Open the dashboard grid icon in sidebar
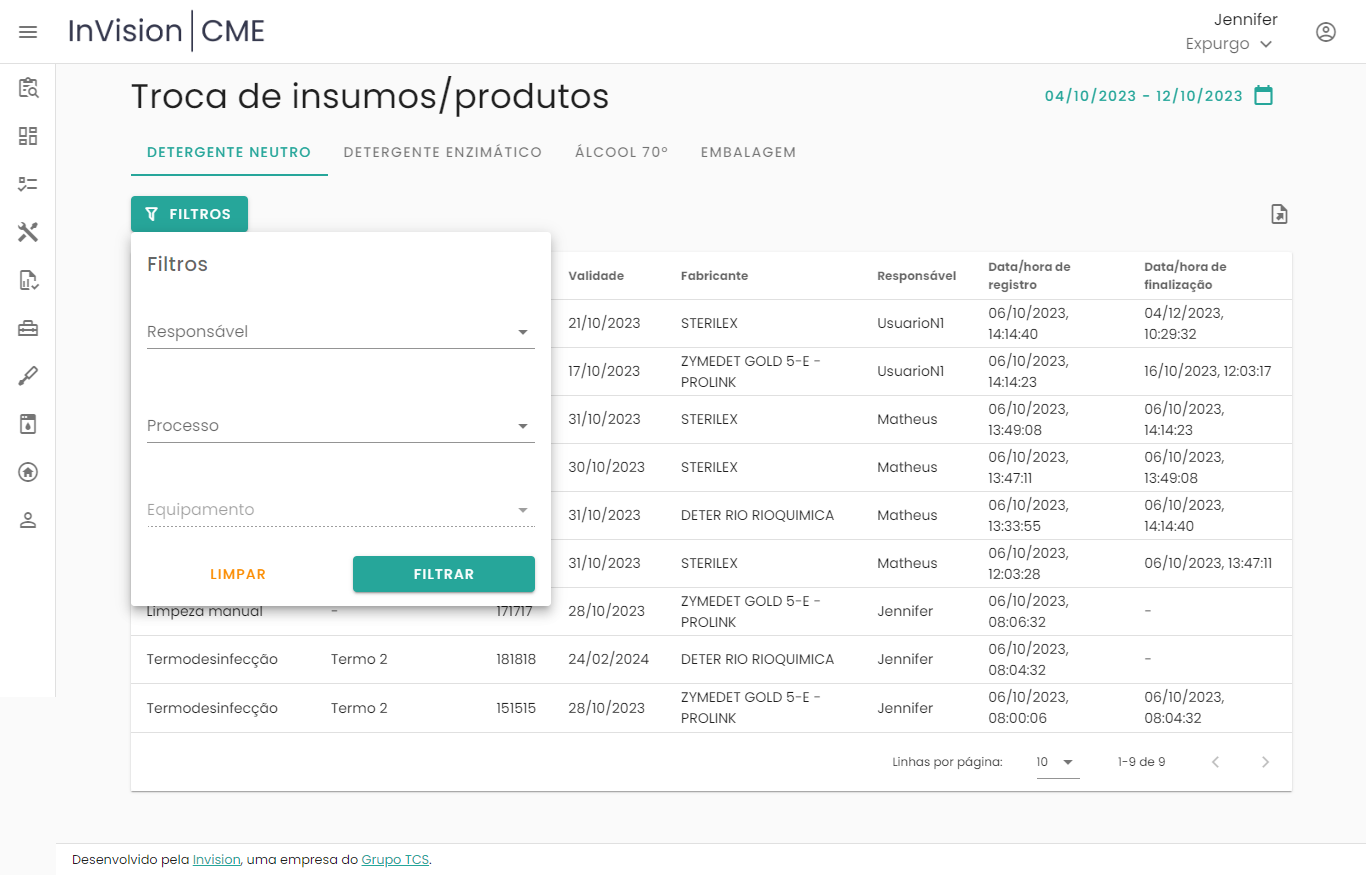Viewport: 1366px width, 875px height. (x=28, y=136)
